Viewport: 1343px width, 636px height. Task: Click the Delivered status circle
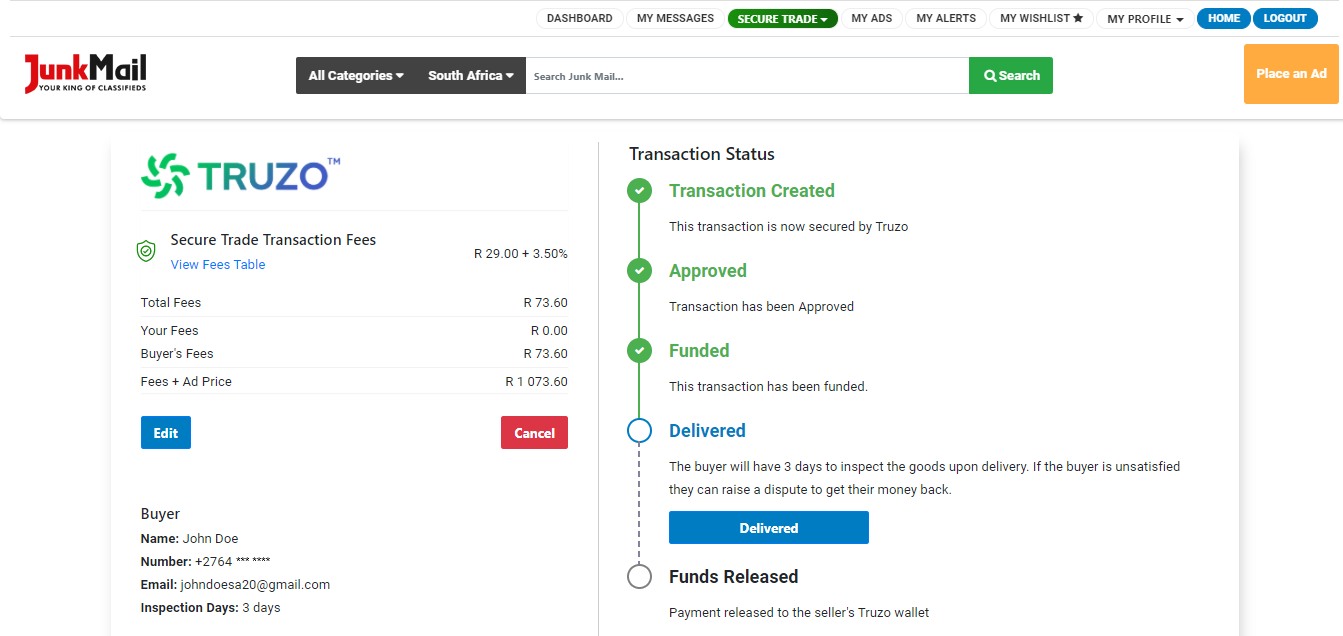tap(639, 430)
